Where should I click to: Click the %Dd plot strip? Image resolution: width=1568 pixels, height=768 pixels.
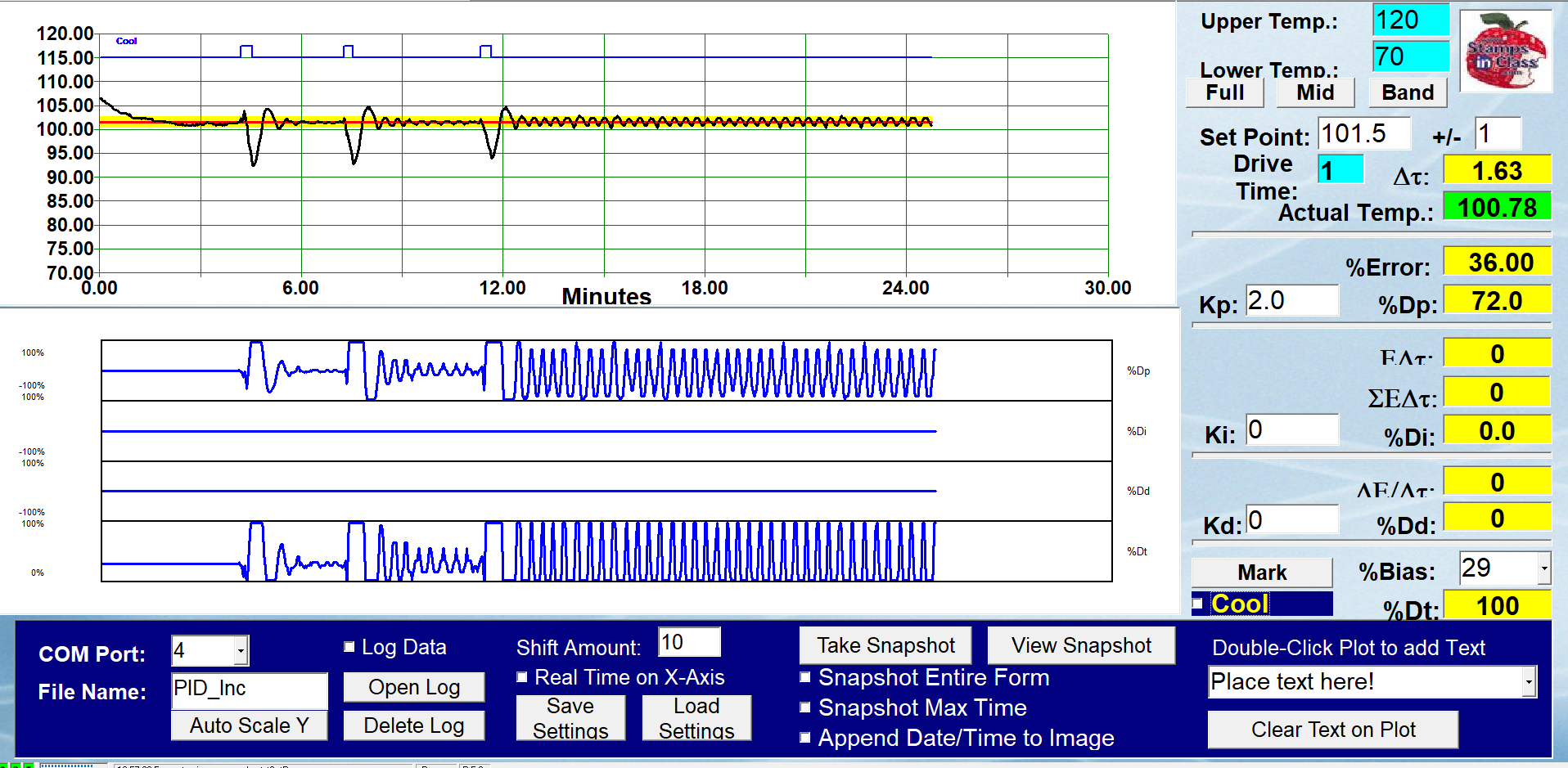606,491
